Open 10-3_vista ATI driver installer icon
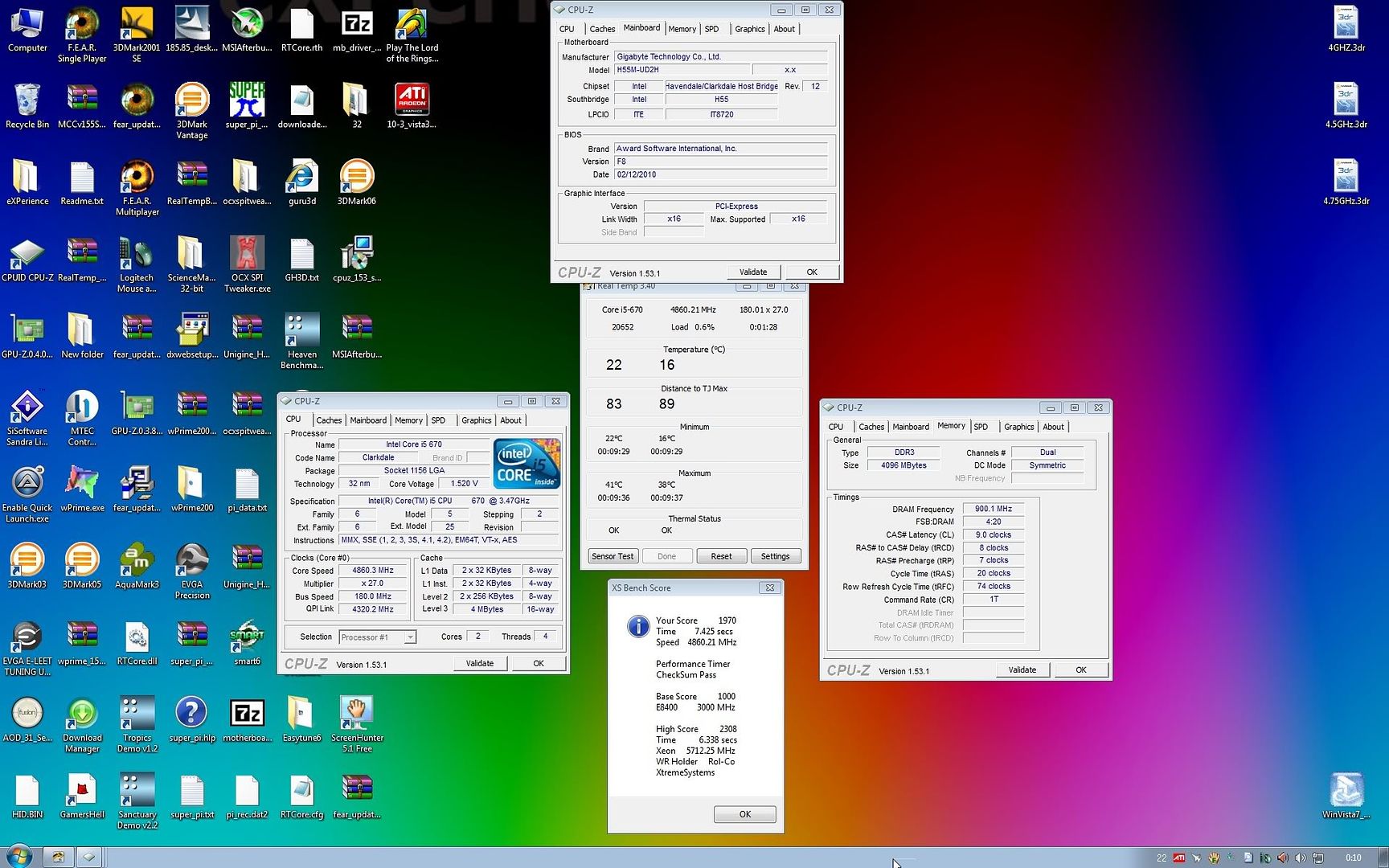The height and width of the screenshot is (868, 1389). [x=412, y=106]
